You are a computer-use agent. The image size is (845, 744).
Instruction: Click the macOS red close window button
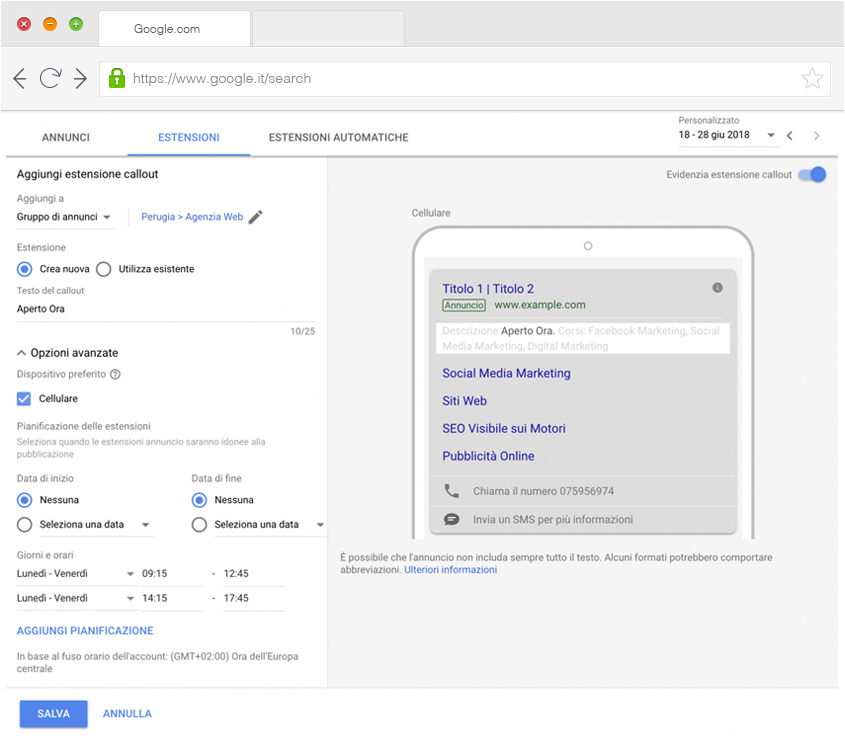pos(24,24)
